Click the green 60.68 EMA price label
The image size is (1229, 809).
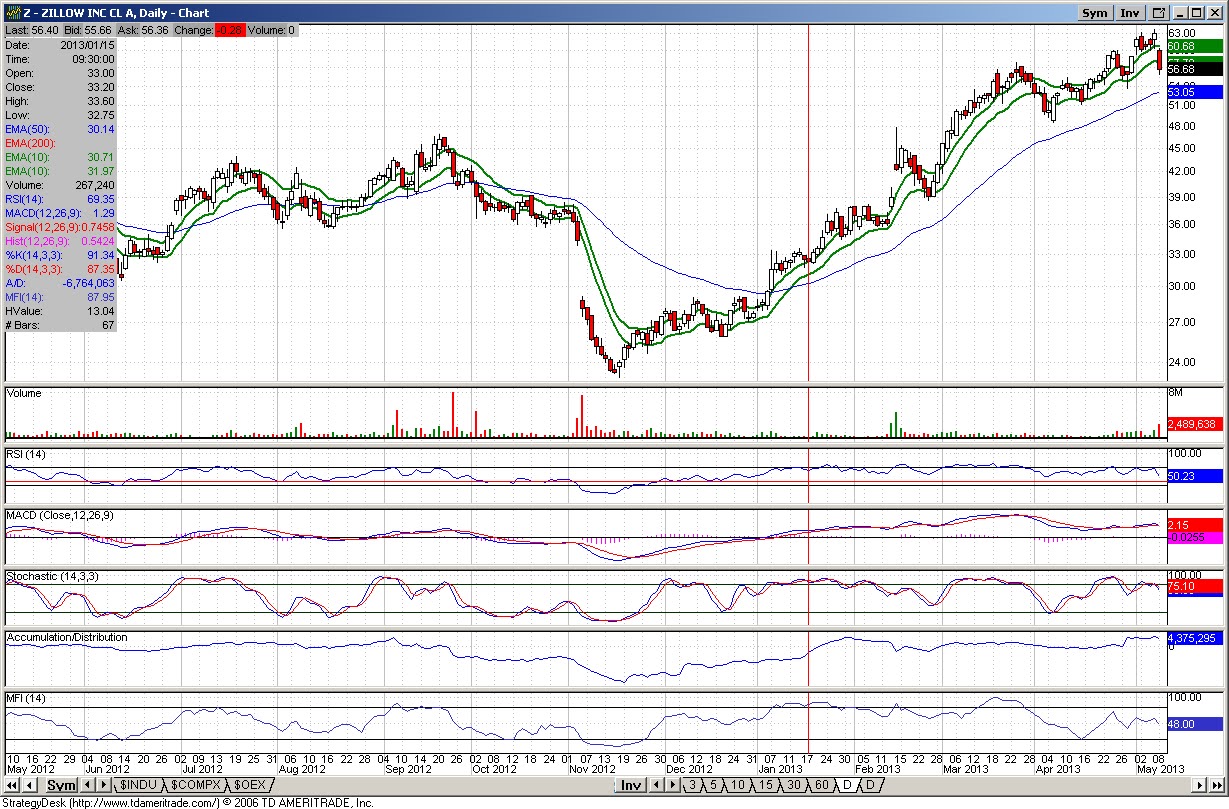point(1195,46)
